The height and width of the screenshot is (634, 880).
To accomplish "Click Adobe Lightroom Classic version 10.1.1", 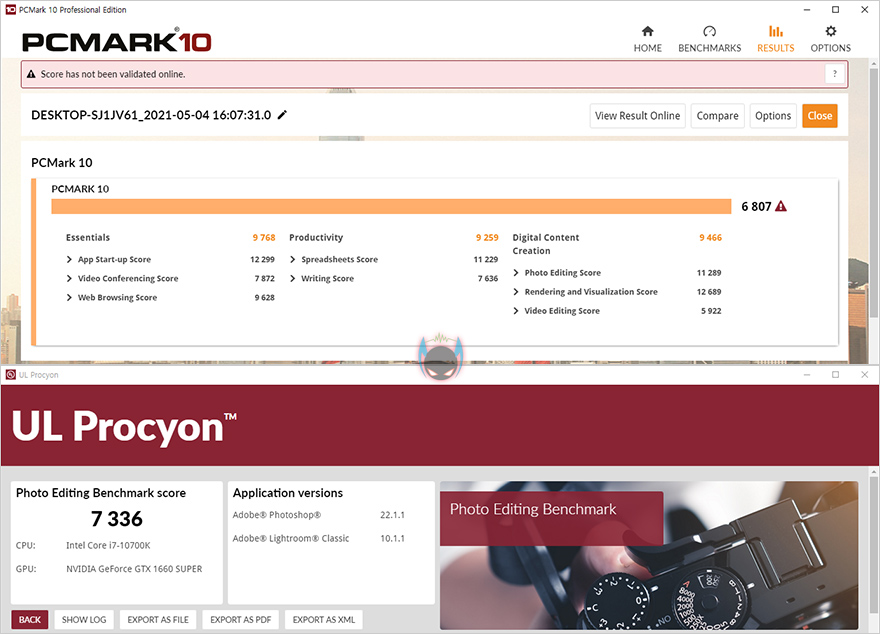I will [x=392, y=539].
